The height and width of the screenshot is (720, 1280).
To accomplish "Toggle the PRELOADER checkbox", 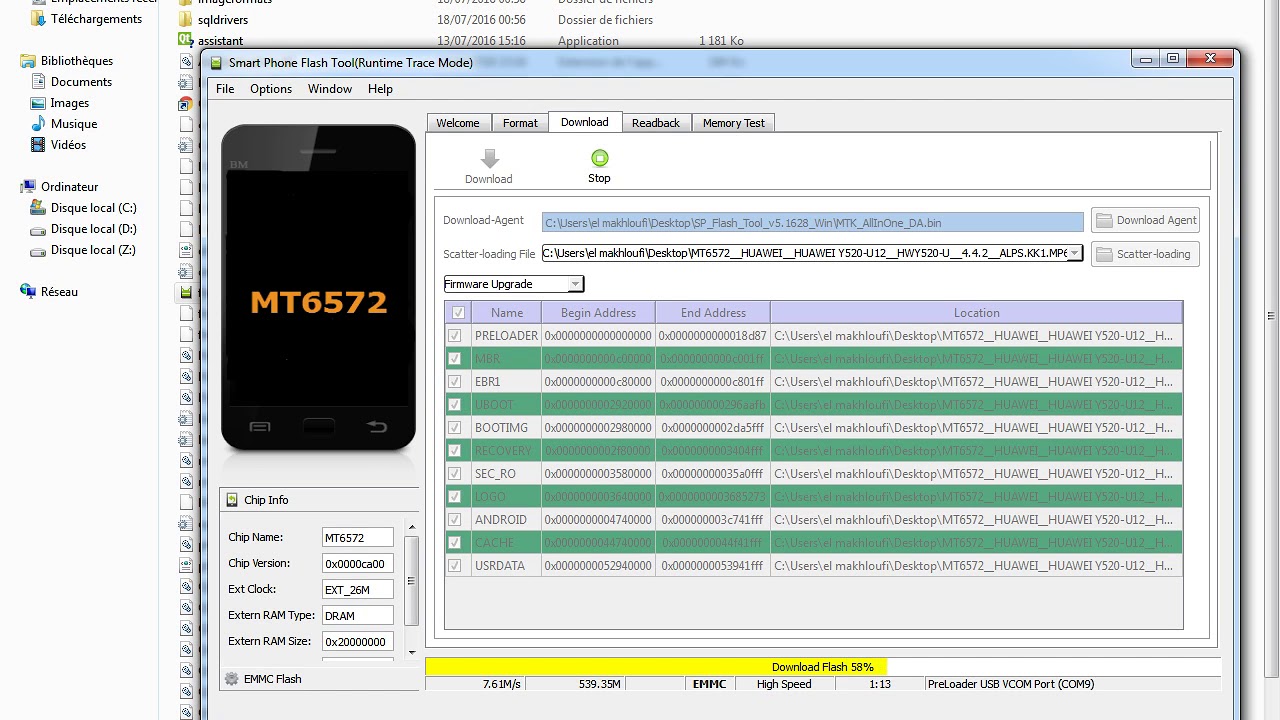I will click(455, 336).
